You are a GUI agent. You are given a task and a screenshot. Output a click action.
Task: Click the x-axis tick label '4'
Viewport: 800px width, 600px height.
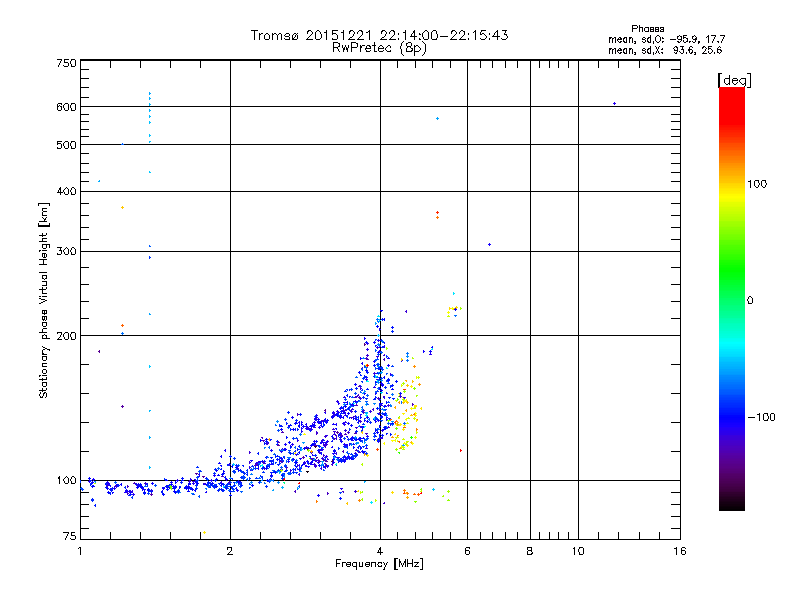coord(380,551)
